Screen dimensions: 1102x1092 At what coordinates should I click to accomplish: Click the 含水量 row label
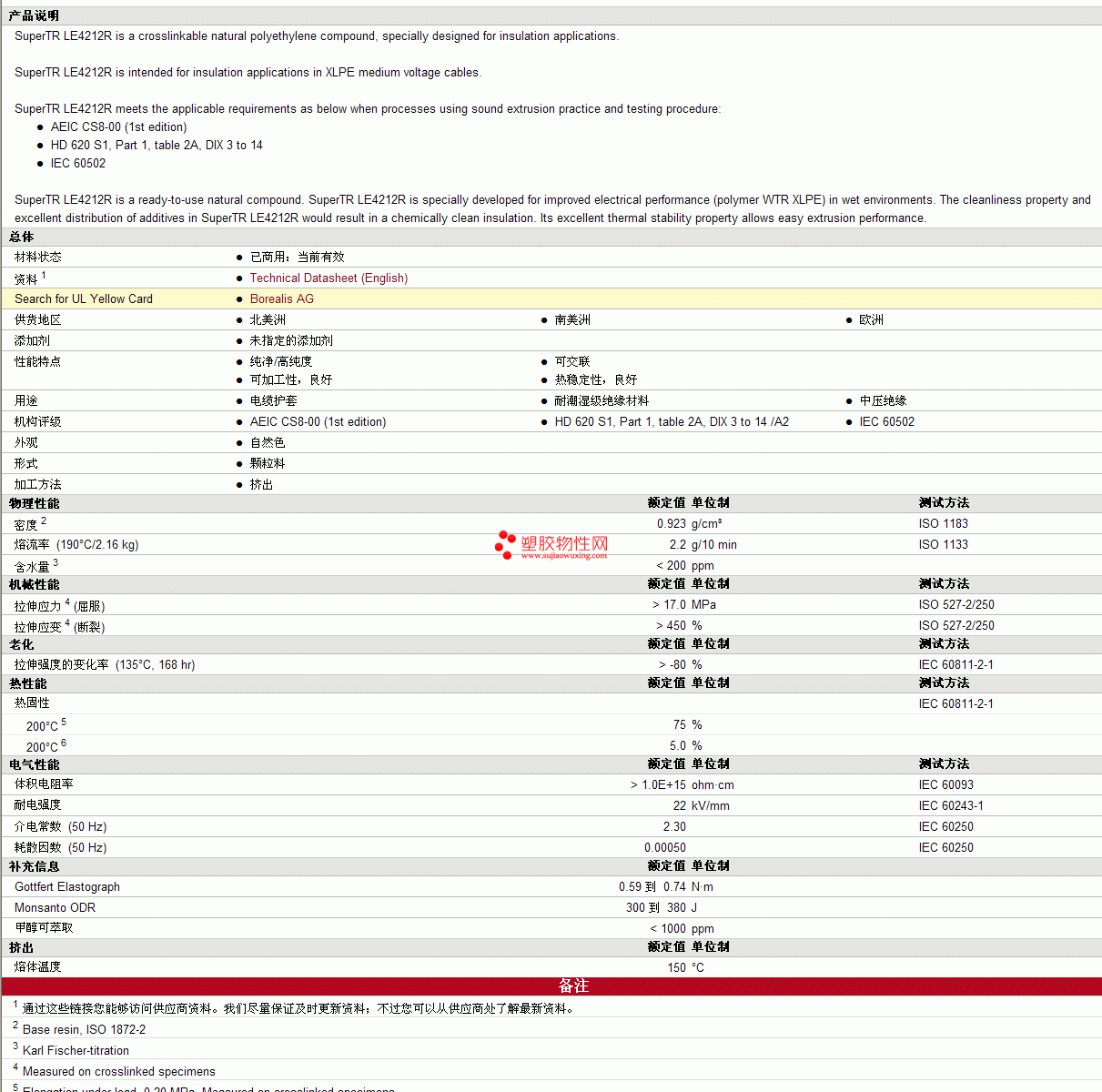[32, 567]
